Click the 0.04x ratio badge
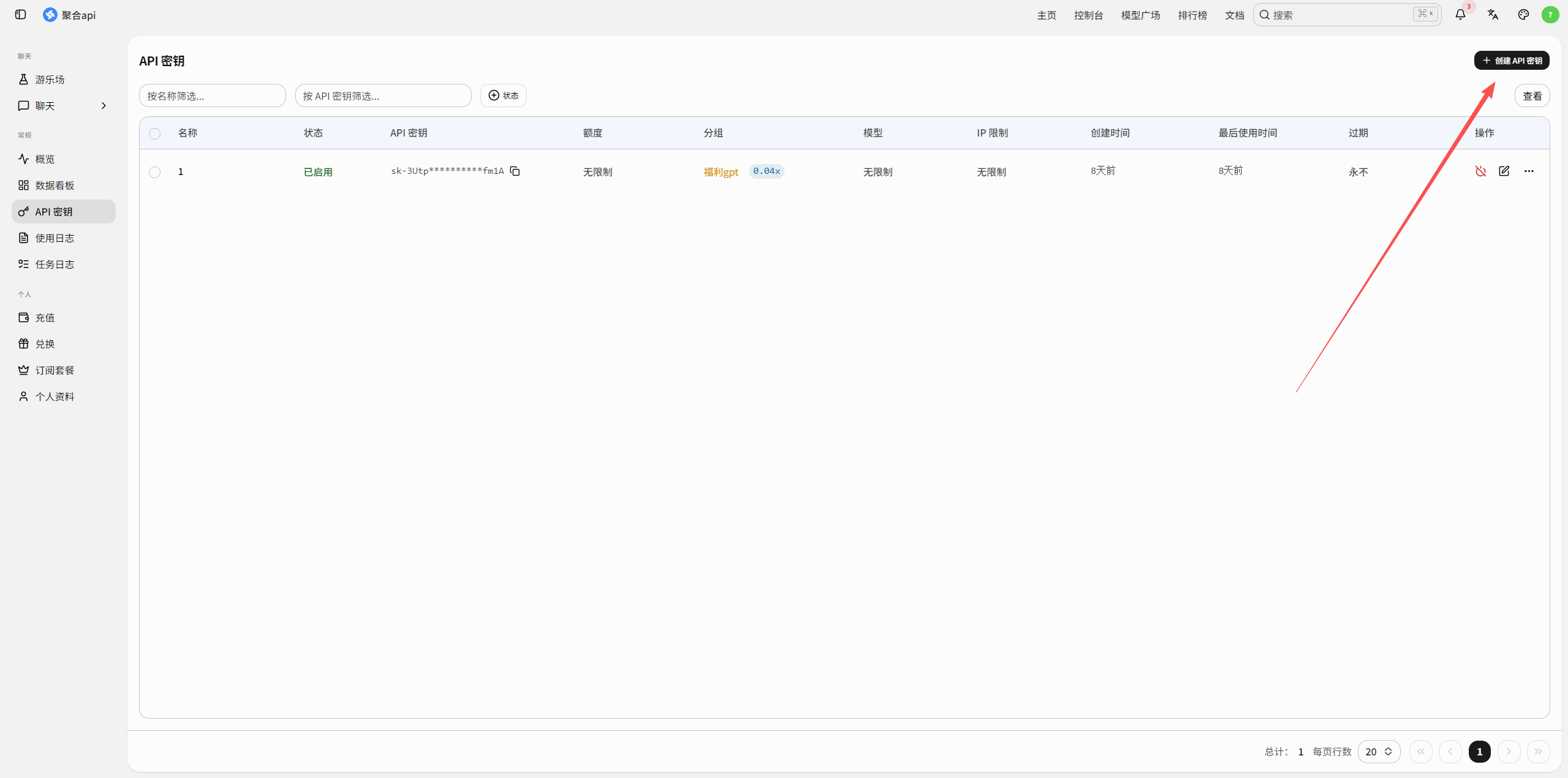This screenshot has height=778, width=1568. 766,171
